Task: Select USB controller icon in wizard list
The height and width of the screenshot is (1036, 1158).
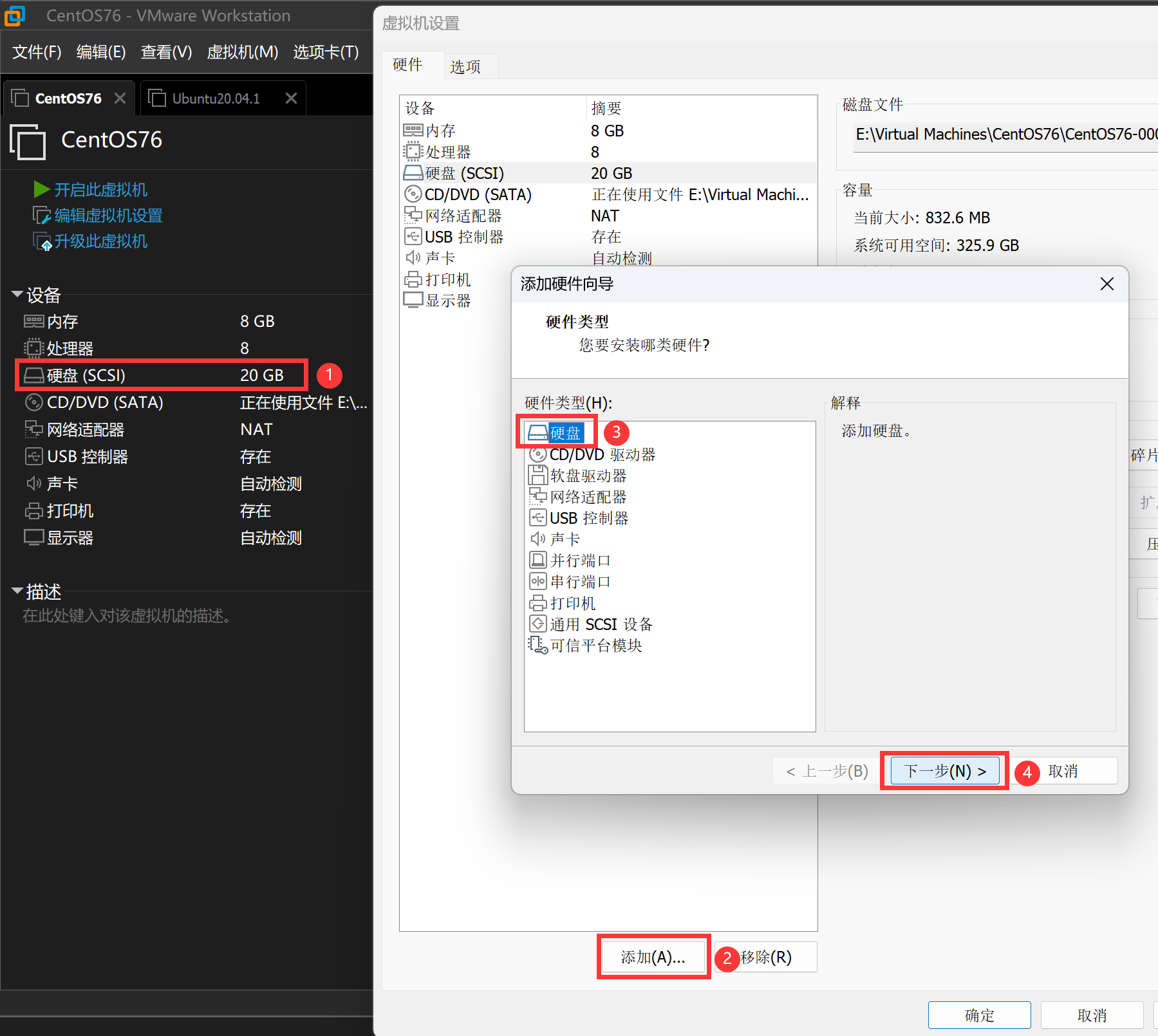Action: pos(537,517)
